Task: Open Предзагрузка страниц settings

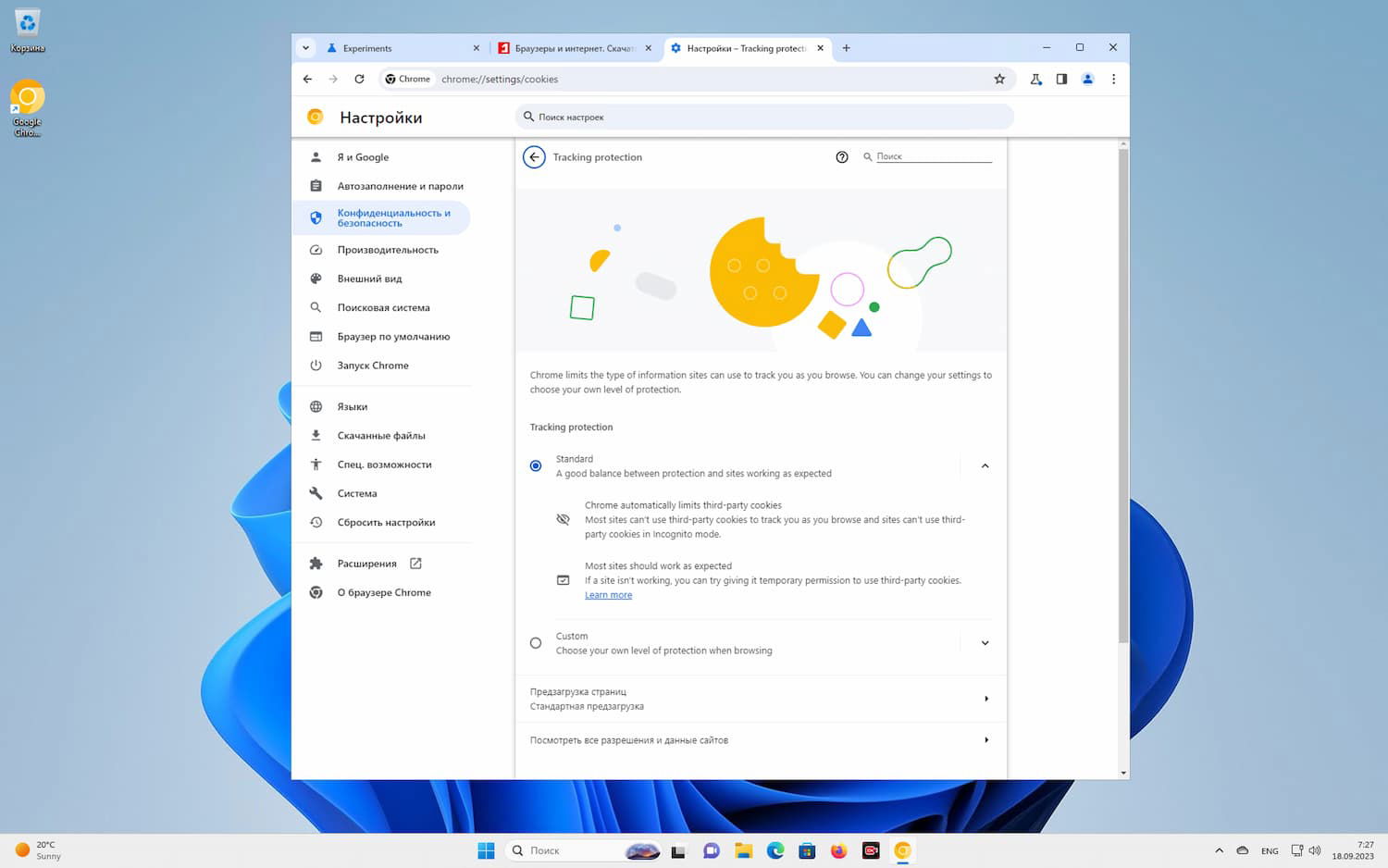Action: pos(761,699)
